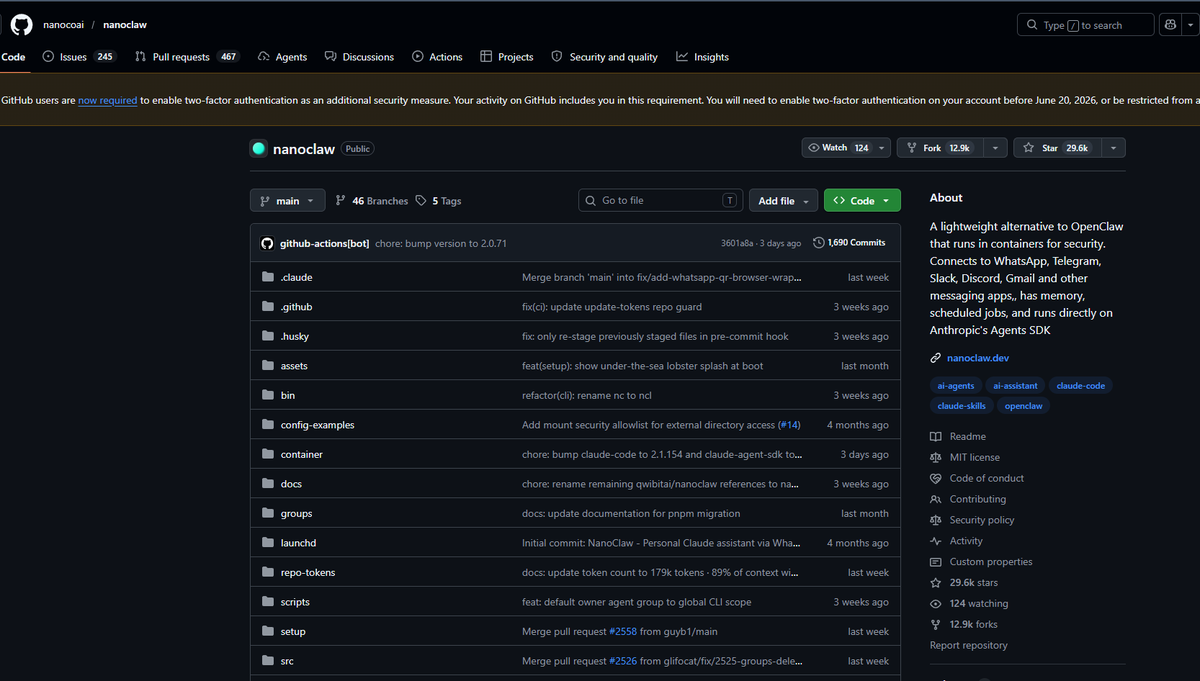Click the link icon beside nanoclaw.dev
This screenshot has height=681, width=1200.
pos(936,358)
